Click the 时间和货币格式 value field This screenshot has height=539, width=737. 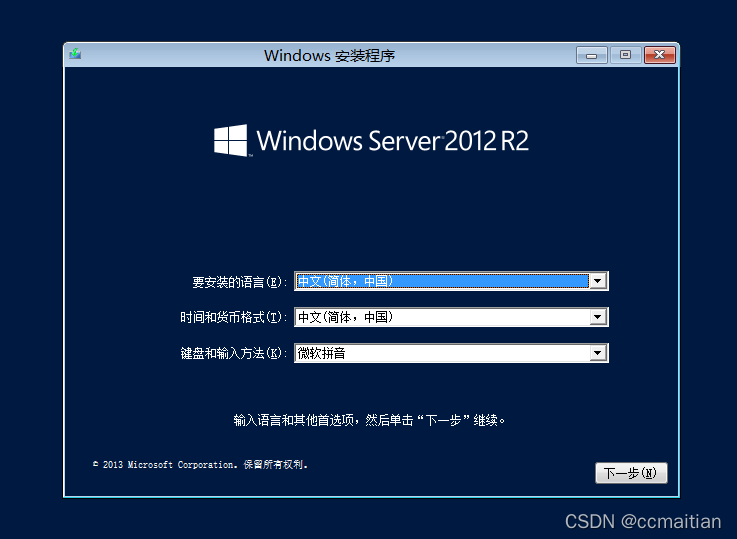point(441,318)
